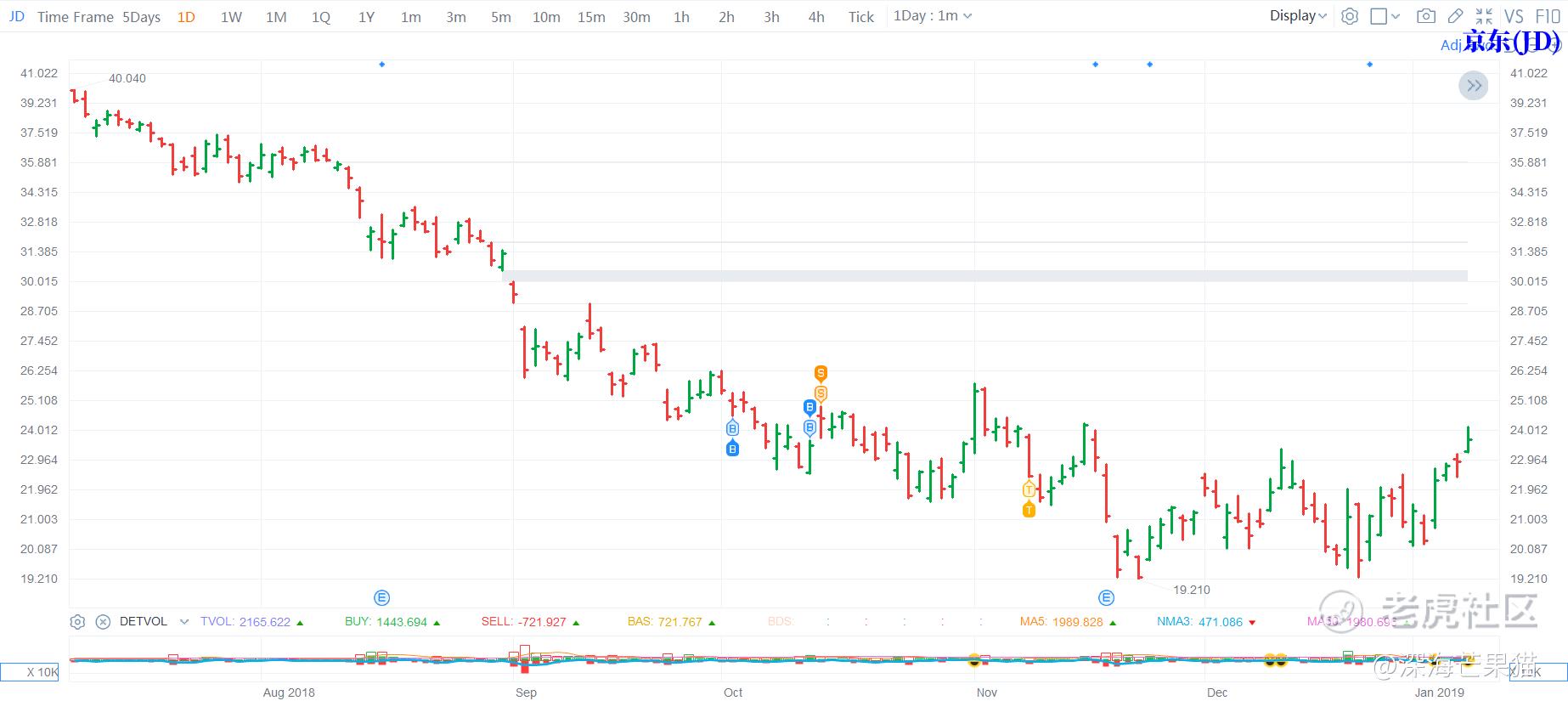Click the MA5 value 1989.828
The image size is (1568, 701).
pyautogui.click(x=1078, y=622)
